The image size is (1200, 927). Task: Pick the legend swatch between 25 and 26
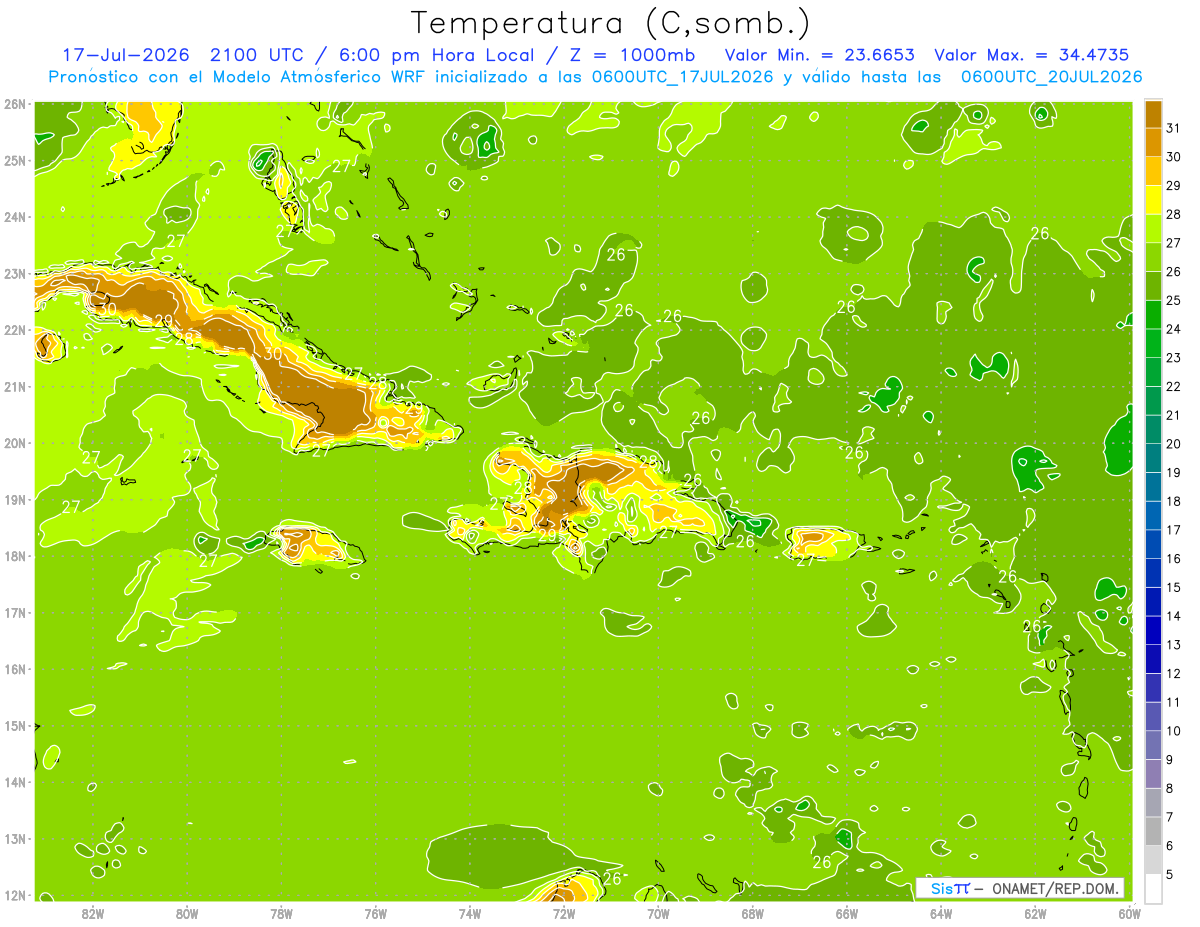click(x=1154, y=286)
